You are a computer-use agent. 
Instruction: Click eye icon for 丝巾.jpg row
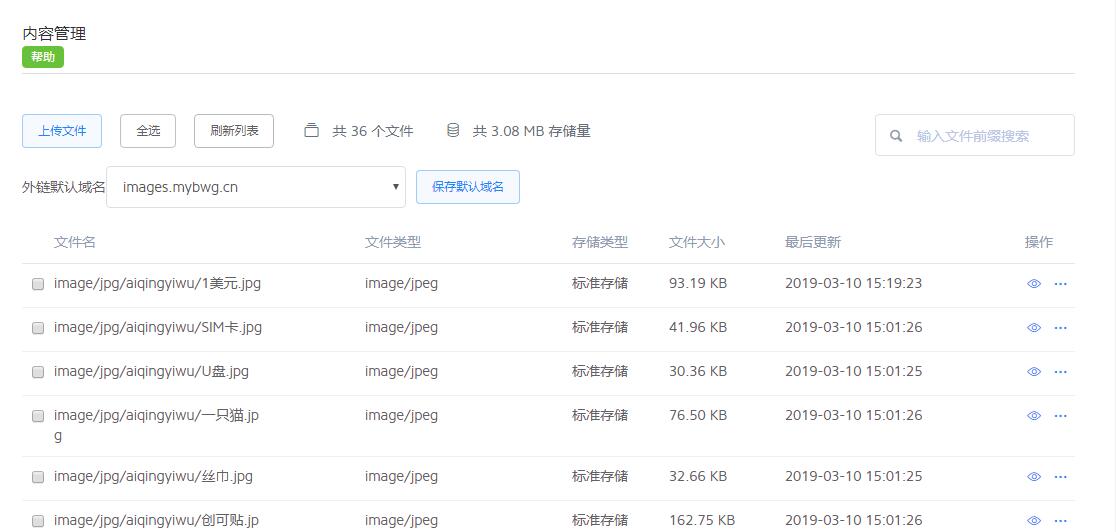(1034, 477)
